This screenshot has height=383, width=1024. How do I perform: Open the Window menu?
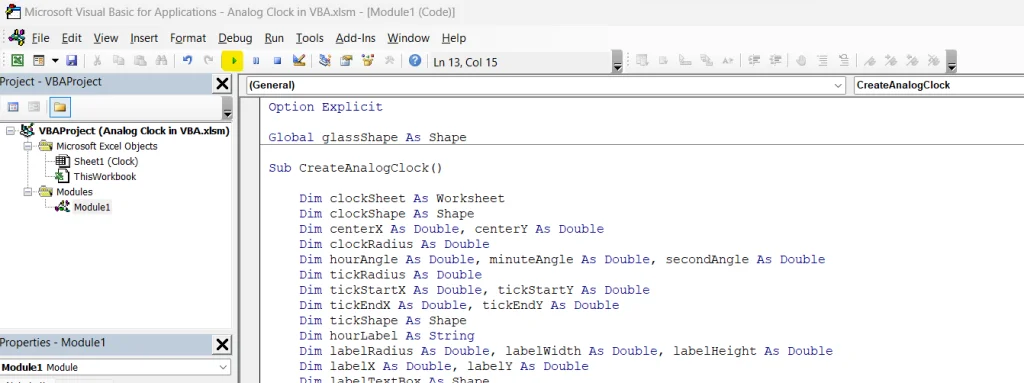click(408, 38)
